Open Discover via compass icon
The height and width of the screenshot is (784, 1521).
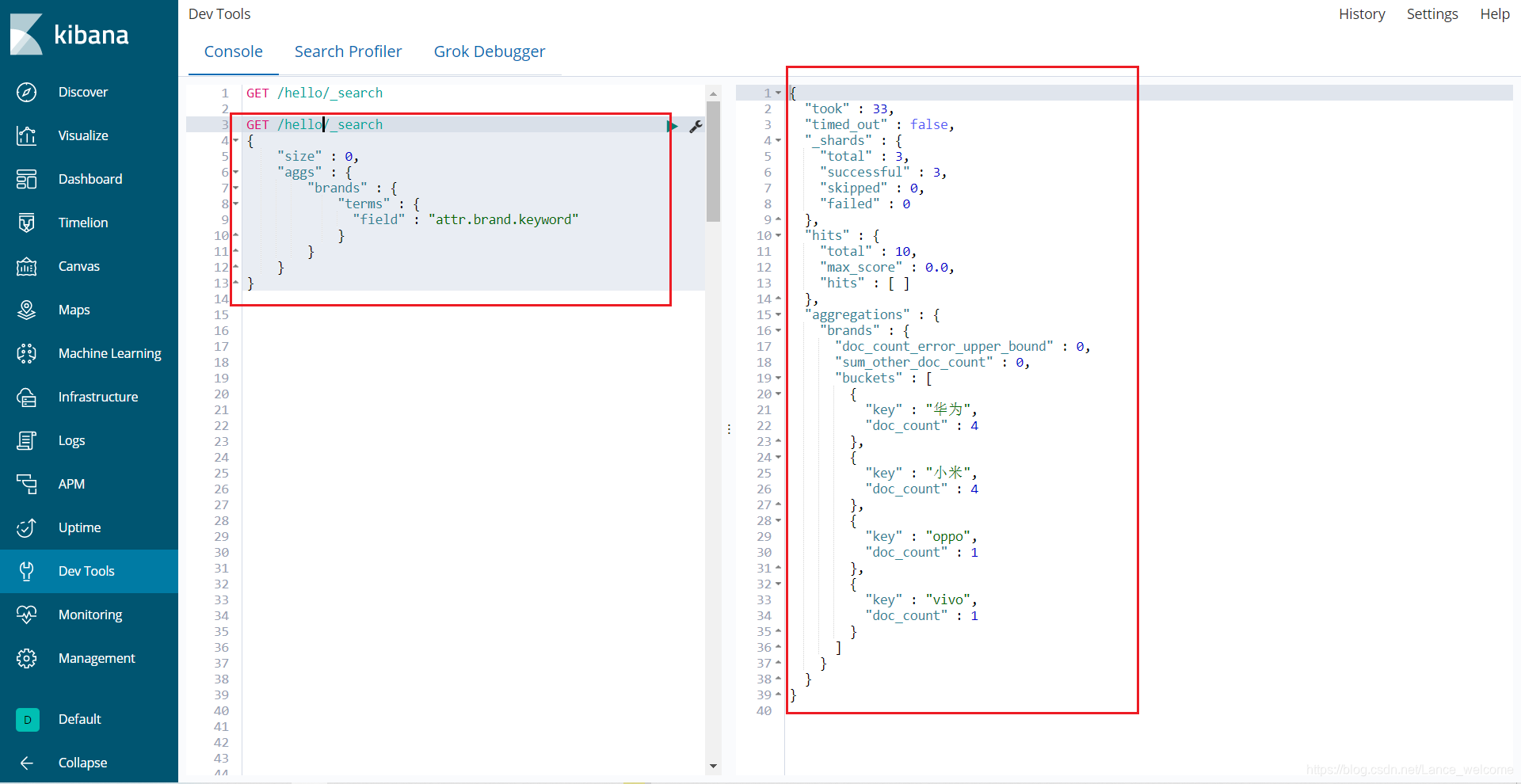tap(26, 92)
